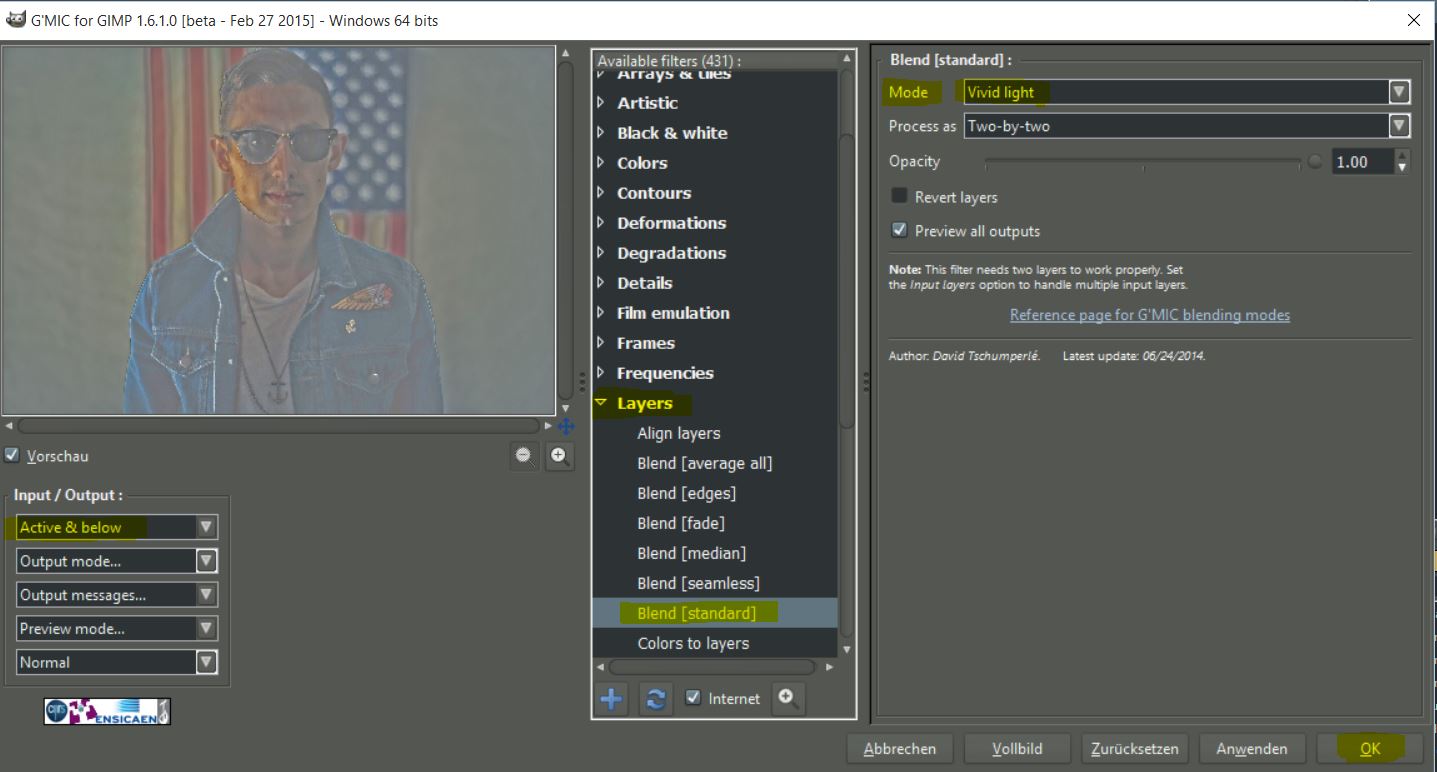Open the Output messages dropdown
Image resolution: width=1437 pixels, height=772 pixels.
point(117,595)
